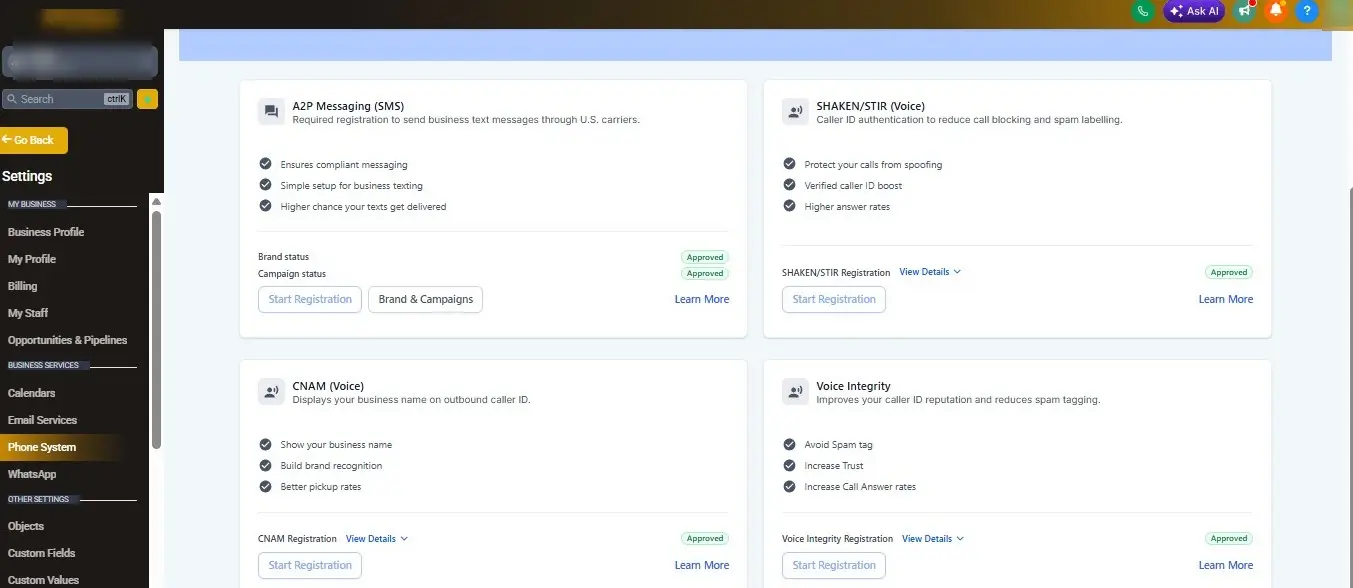This screenshot has height=588, width=1353.
Task: Select Email Services in the sidebar
Action: pyautogui.click(x=42, y=420)
